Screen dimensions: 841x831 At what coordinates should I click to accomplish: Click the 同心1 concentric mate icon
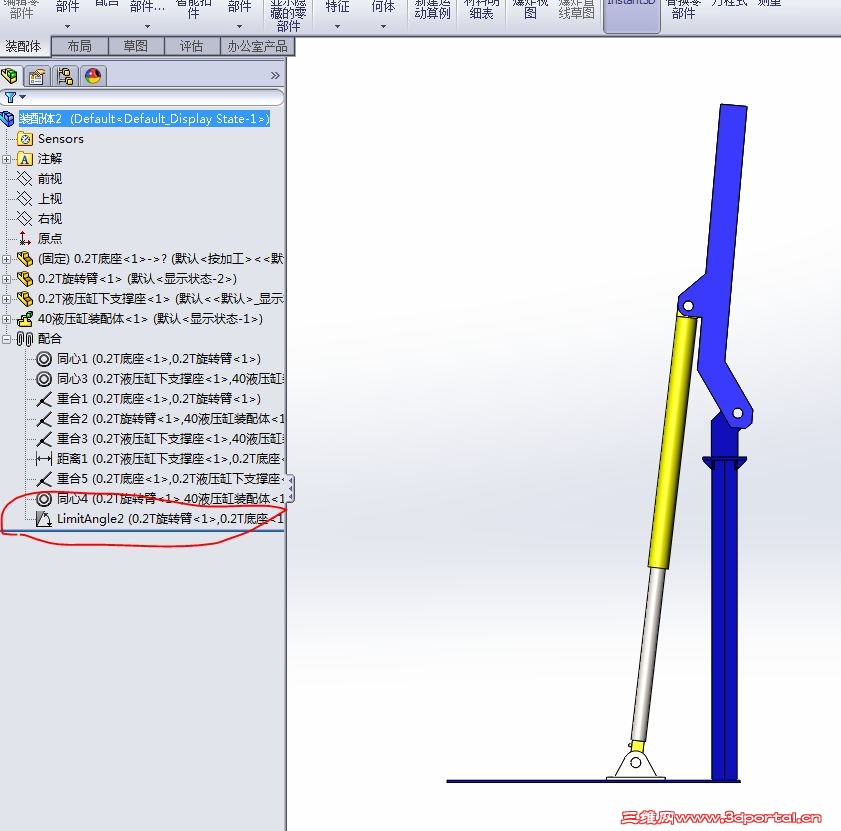pos(44,358)
